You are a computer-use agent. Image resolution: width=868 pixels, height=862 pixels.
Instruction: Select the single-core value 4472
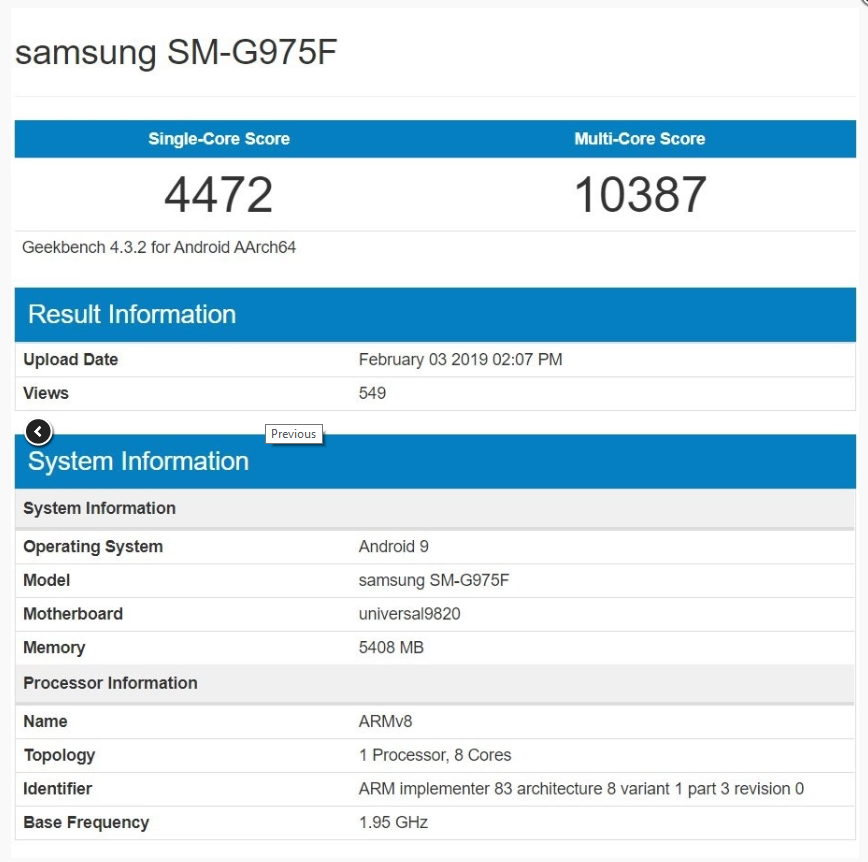219,194
